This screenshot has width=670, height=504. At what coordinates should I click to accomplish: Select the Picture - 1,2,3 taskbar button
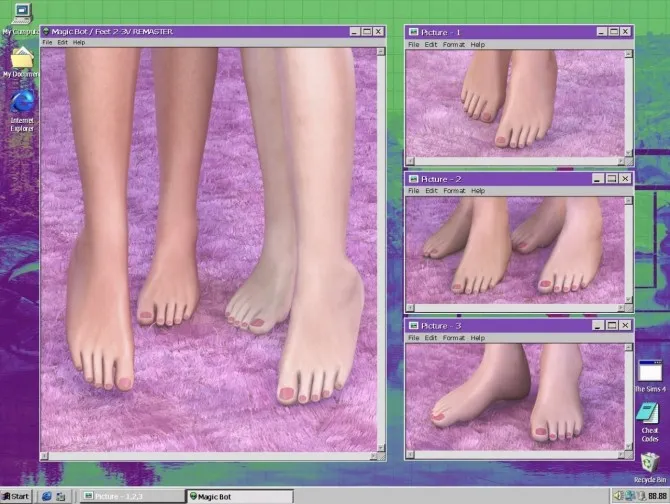click(x=134, y=496)
